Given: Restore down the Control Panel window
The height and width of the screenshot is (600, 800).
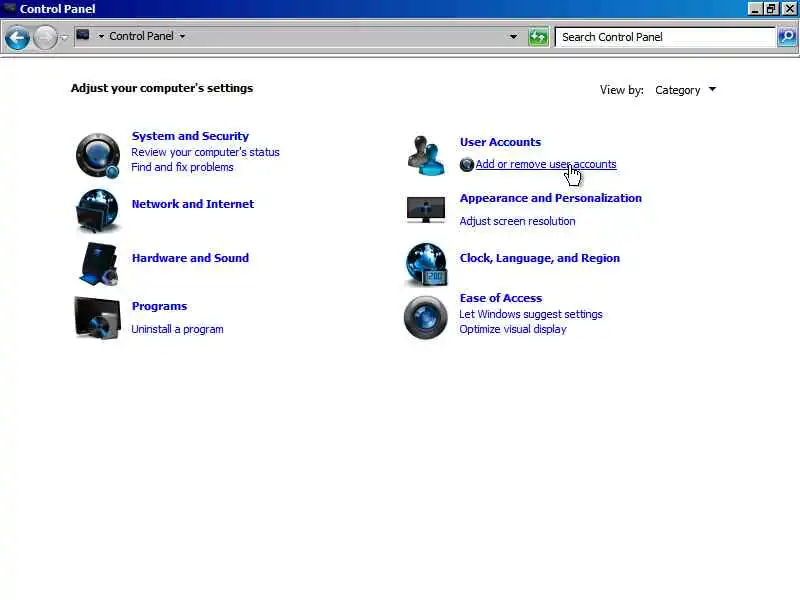Looking at the screenshot, I should 771,9.
